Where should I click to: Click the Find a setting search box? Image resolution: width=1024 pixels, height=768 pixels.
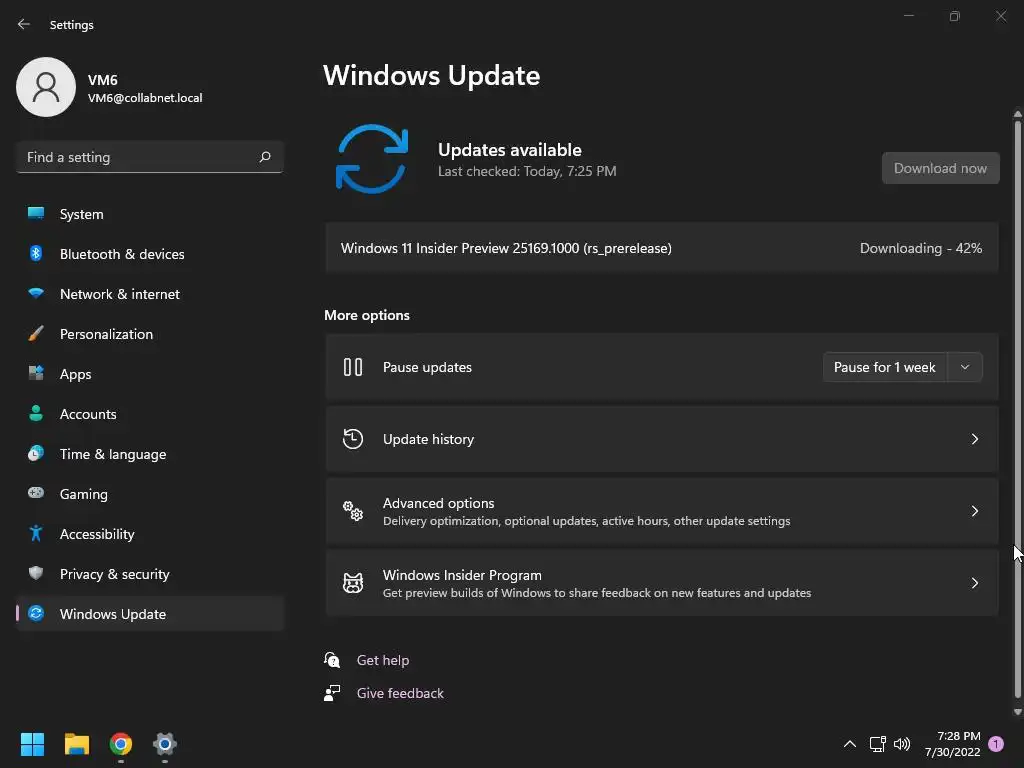point(150,157)
